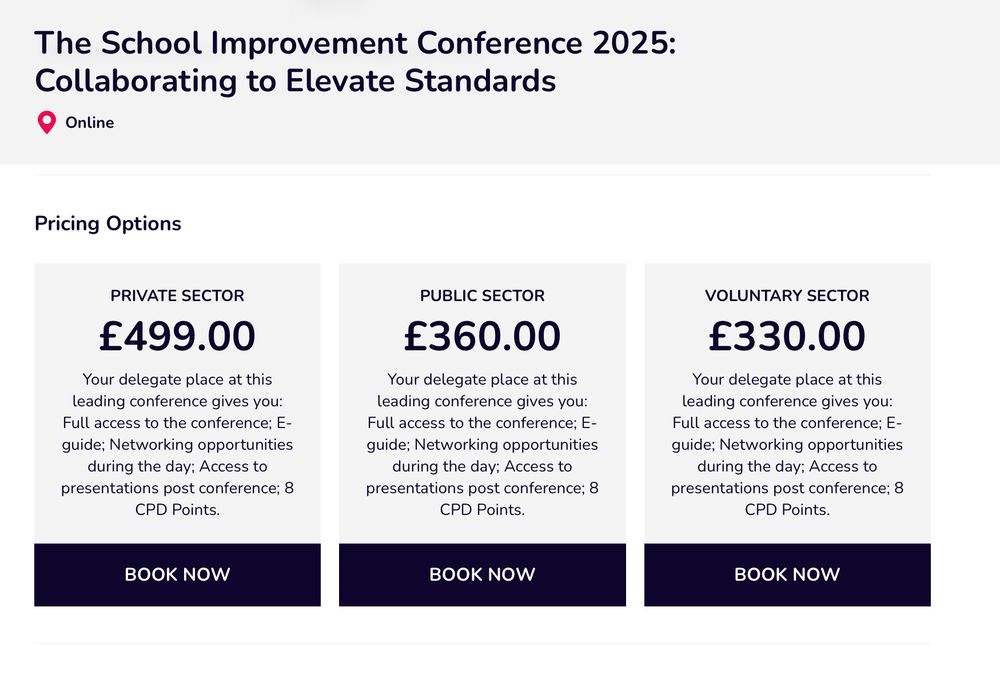Screen dimensions: 1000x684
Task: Click the Public Sector heading
Action: point(482,296)
